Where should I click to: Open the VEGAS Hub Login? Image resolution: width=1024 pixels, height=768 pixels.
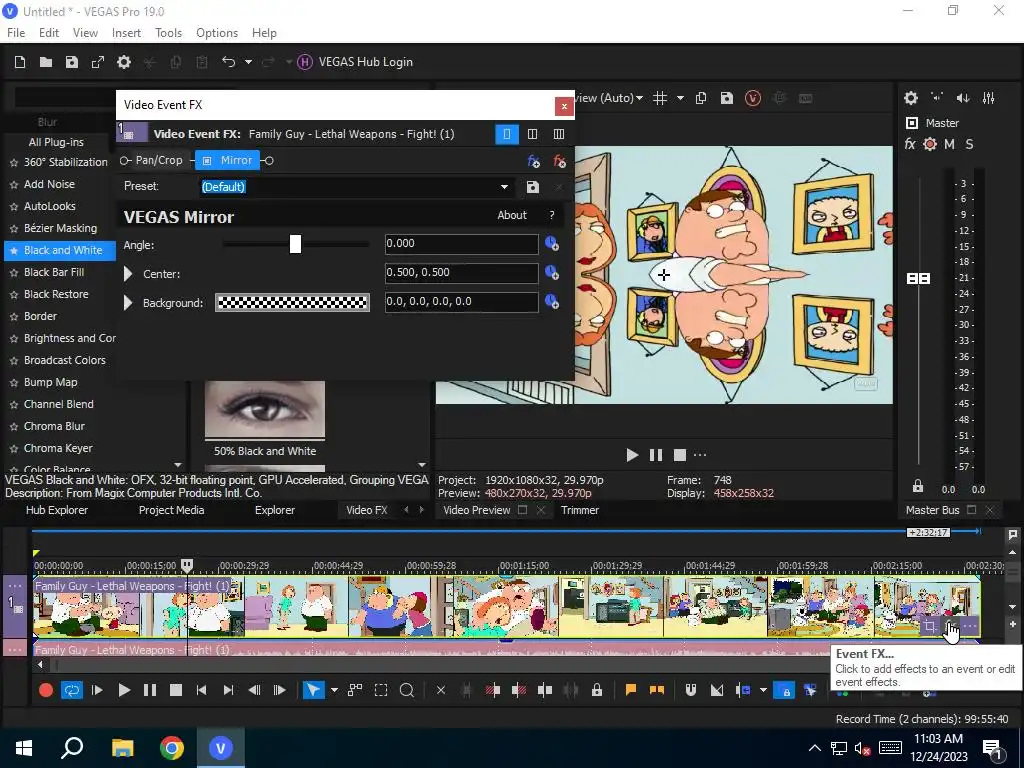[x=355, y=62]
